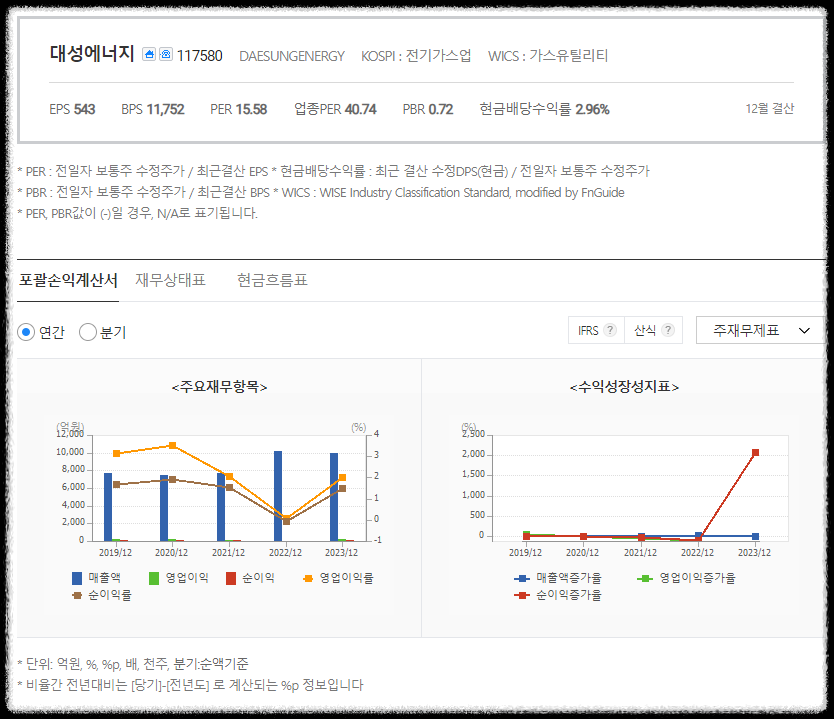This screenshot has height=719, width=834.
Task: Switch to the 현금흐름표 tab
Action: point(272,280)
